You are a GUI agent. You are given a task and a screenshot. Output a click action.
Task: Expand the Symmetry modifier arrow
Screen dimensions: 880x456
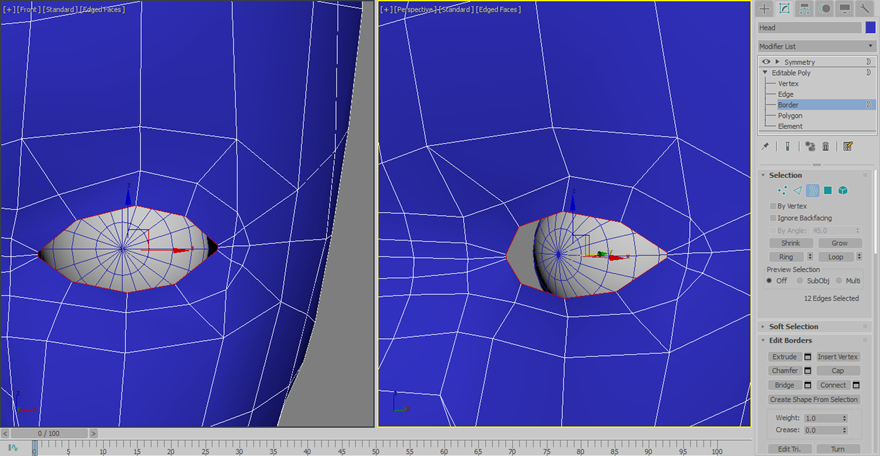778,62
